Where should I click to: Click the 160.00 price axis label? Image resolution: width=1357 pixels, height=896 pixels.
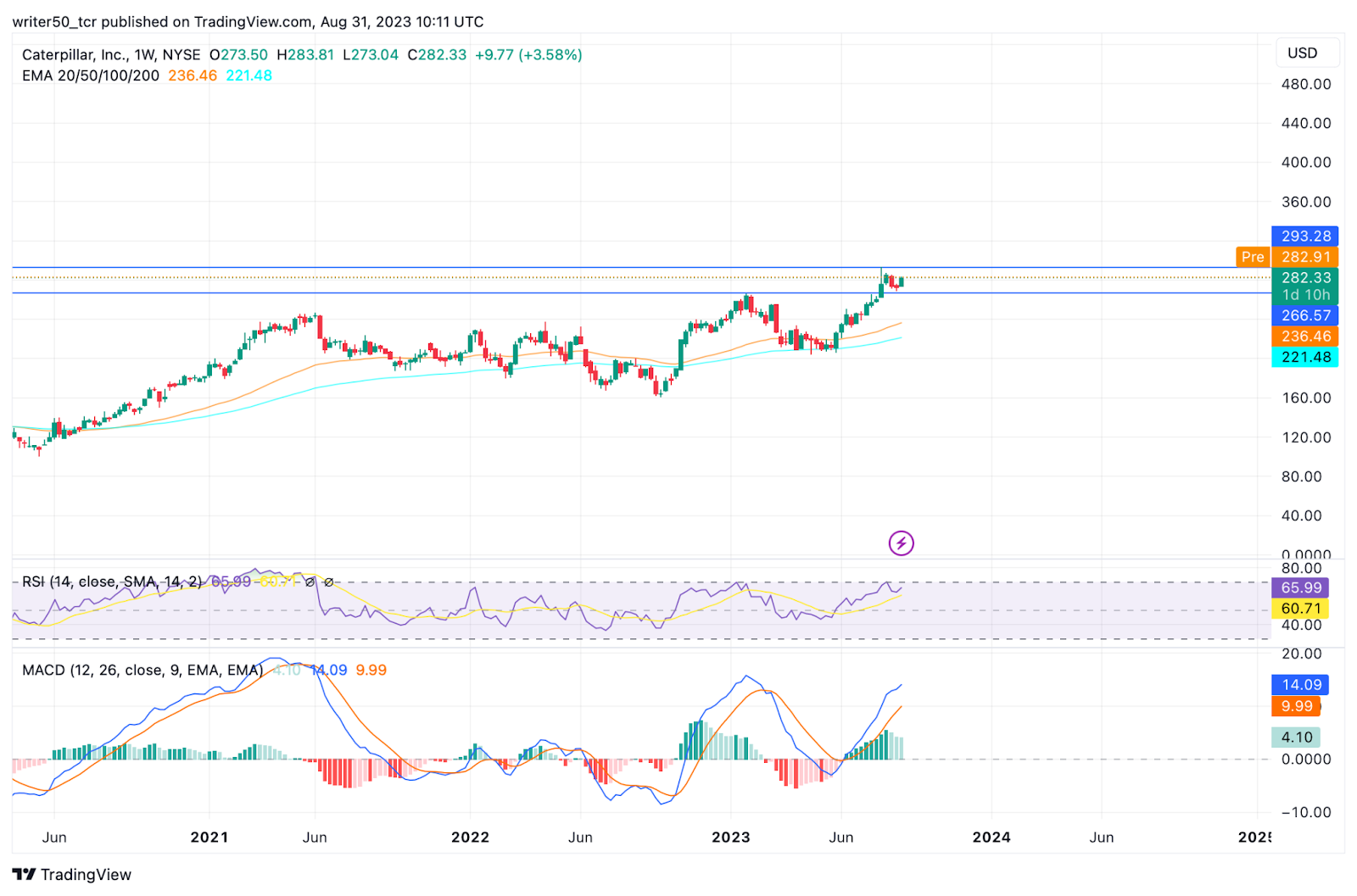point(1306,398)
